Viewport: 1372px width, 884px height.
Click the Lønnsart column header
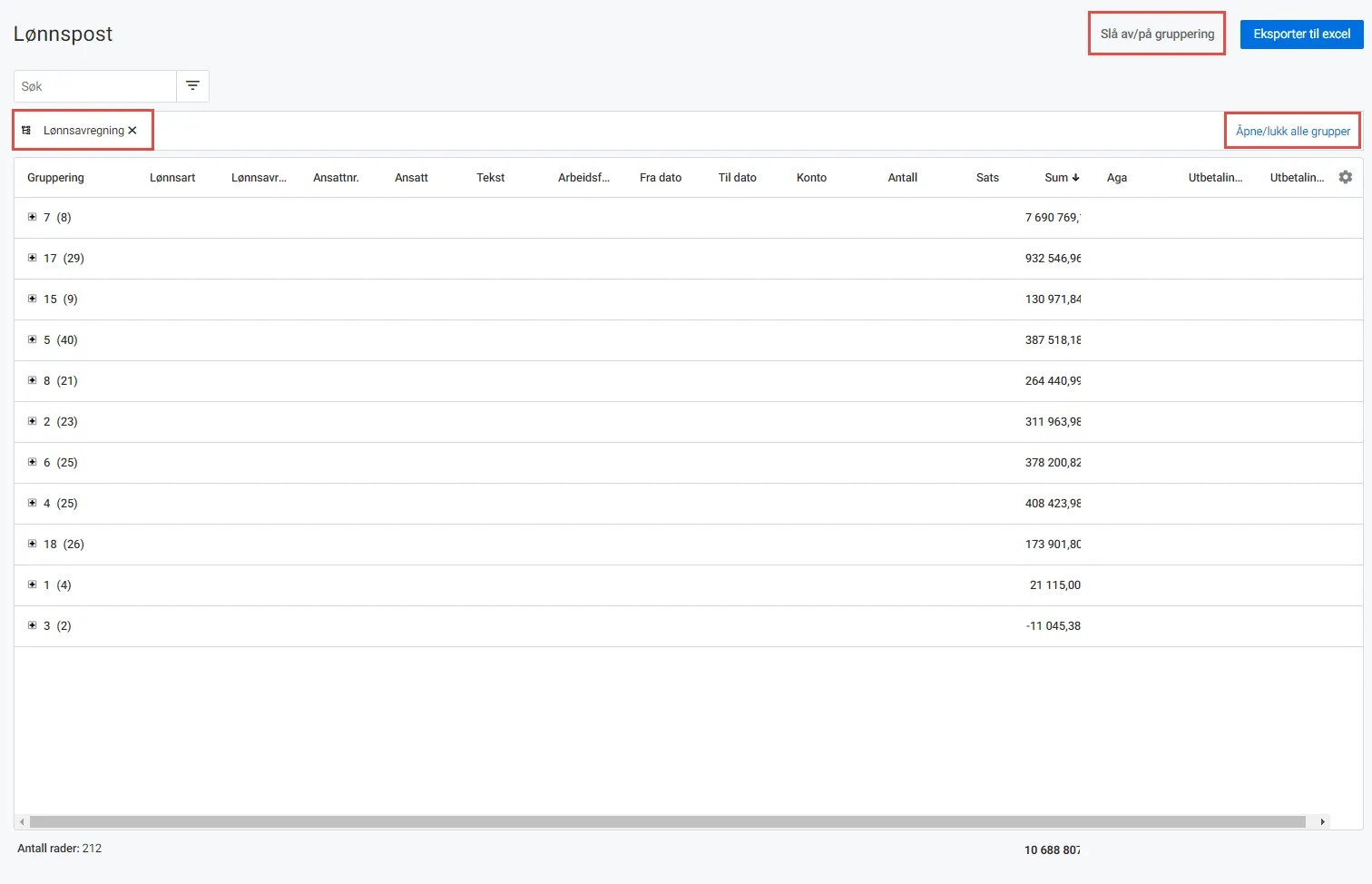[x=172, y=178]
